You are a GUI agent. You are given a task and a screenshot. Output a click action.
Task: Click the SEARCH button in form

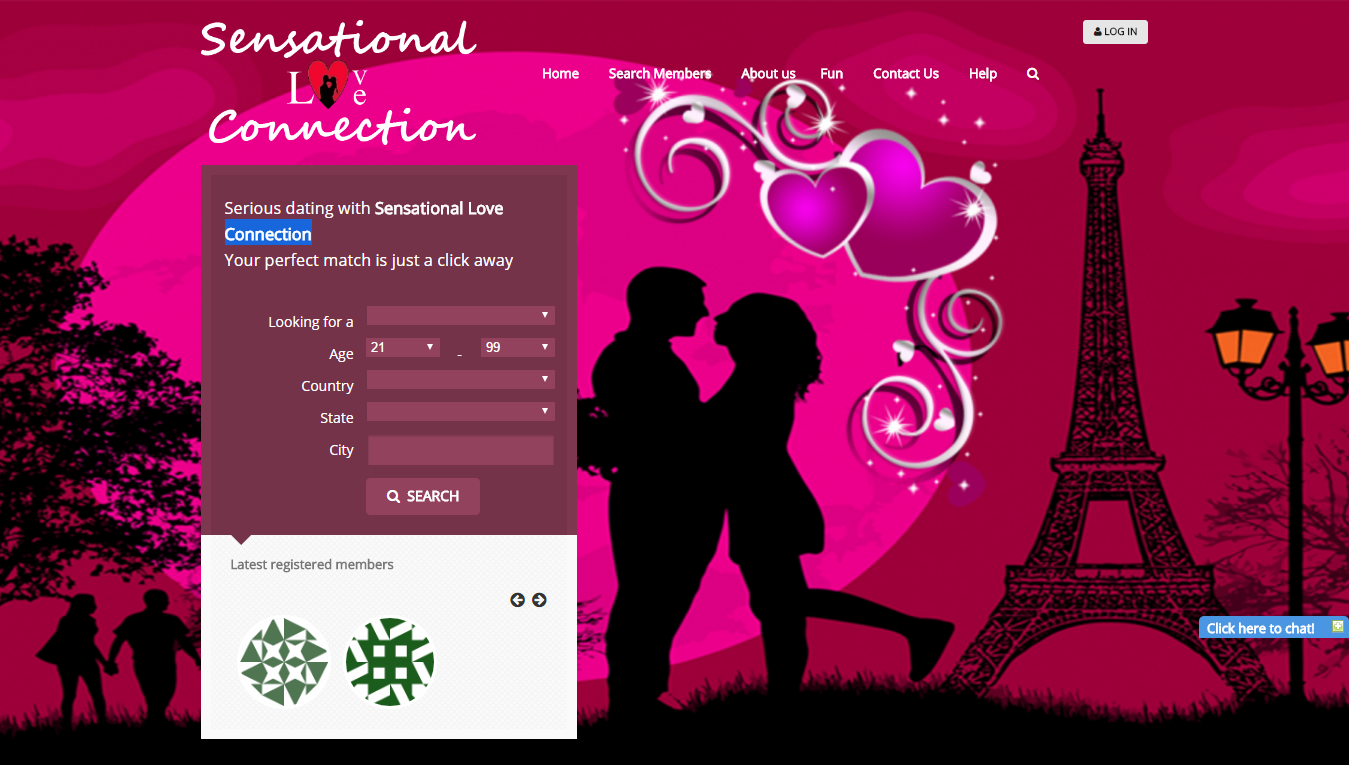(423, 497)
